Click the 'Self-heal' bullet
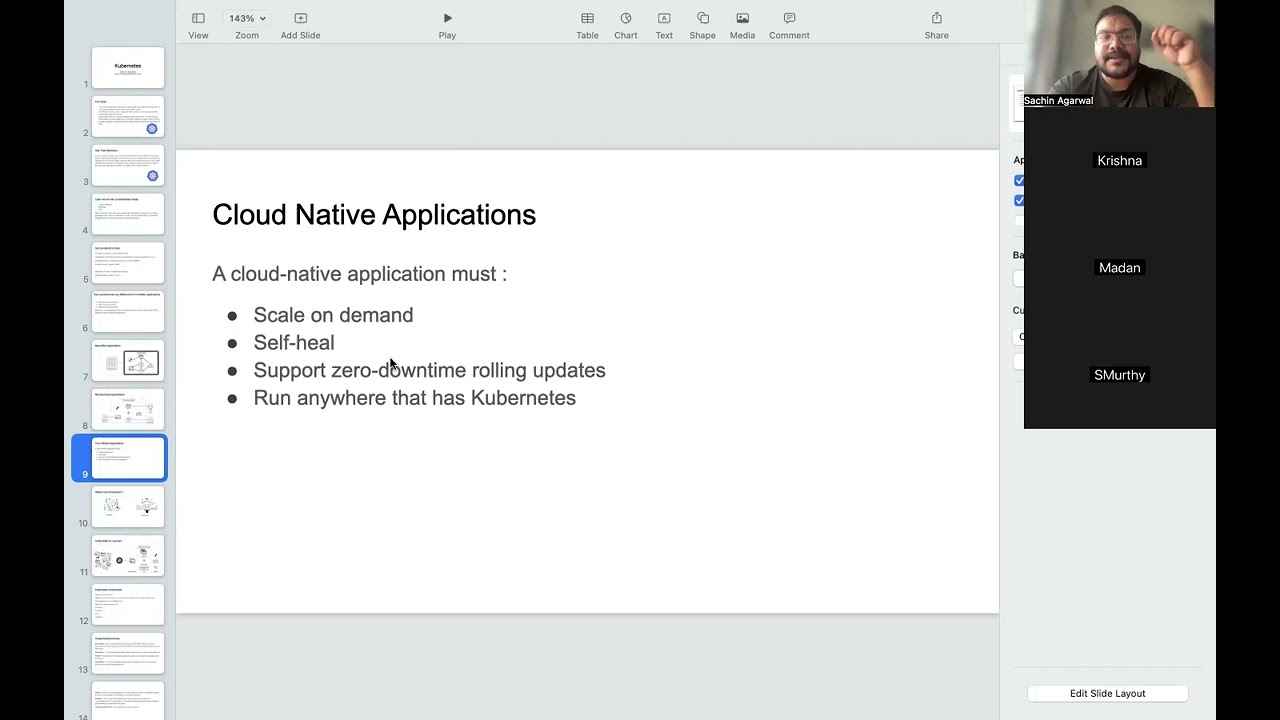Image resolution: width=1280 pixels, height=720 pixels. pos(294,343)
